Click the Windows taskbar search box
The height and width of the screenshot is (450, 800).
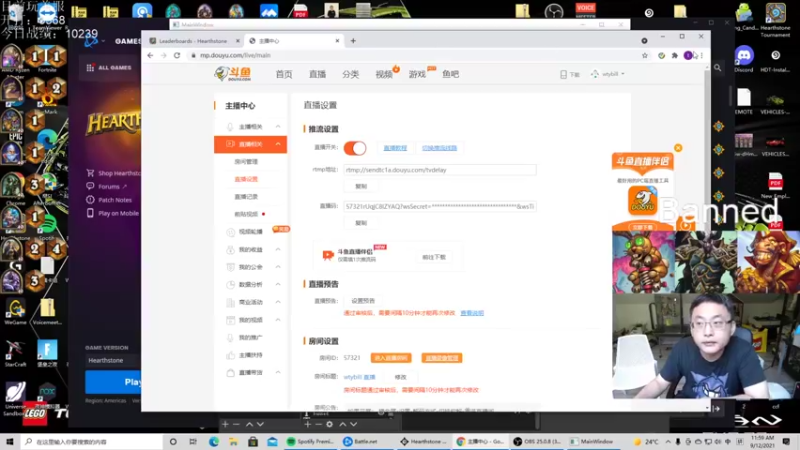coord(92,441)
